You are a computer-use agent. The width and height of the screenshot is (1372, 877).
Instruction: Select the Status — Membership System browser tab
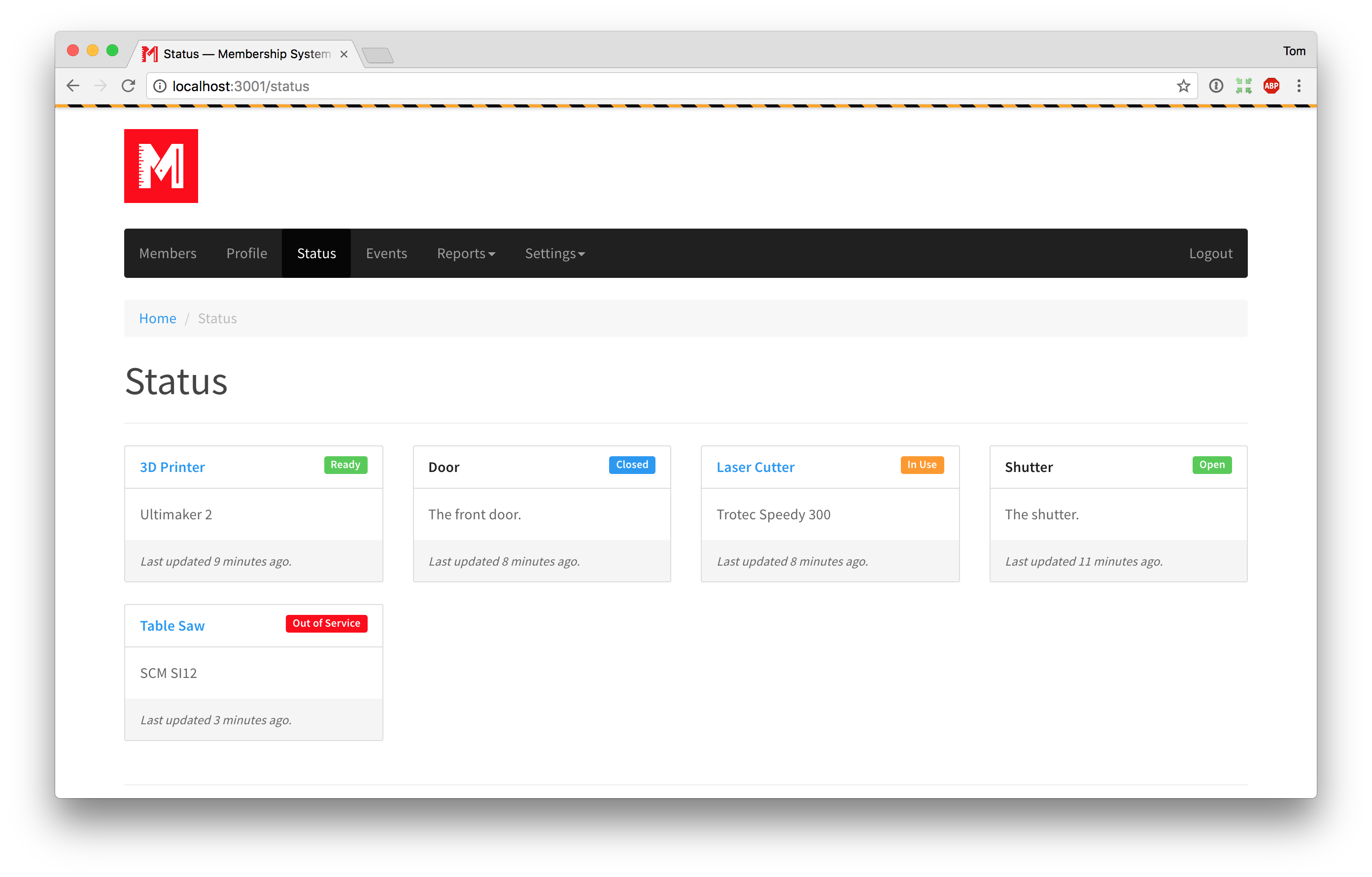[246, 54]
